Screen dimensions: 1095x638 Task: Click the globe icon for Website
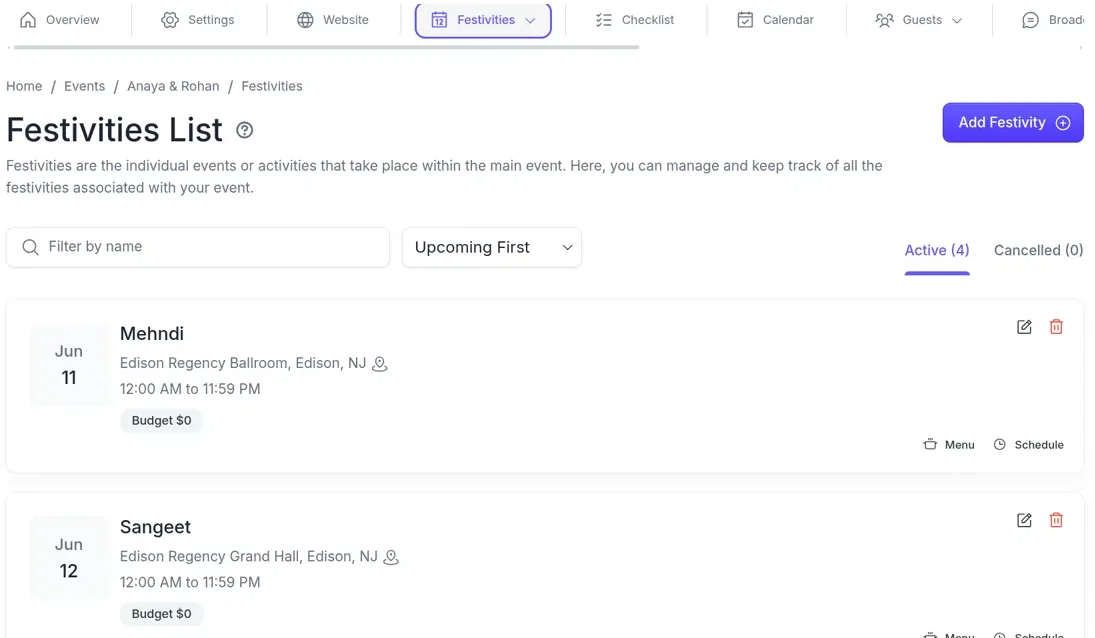tap(305, 20)
